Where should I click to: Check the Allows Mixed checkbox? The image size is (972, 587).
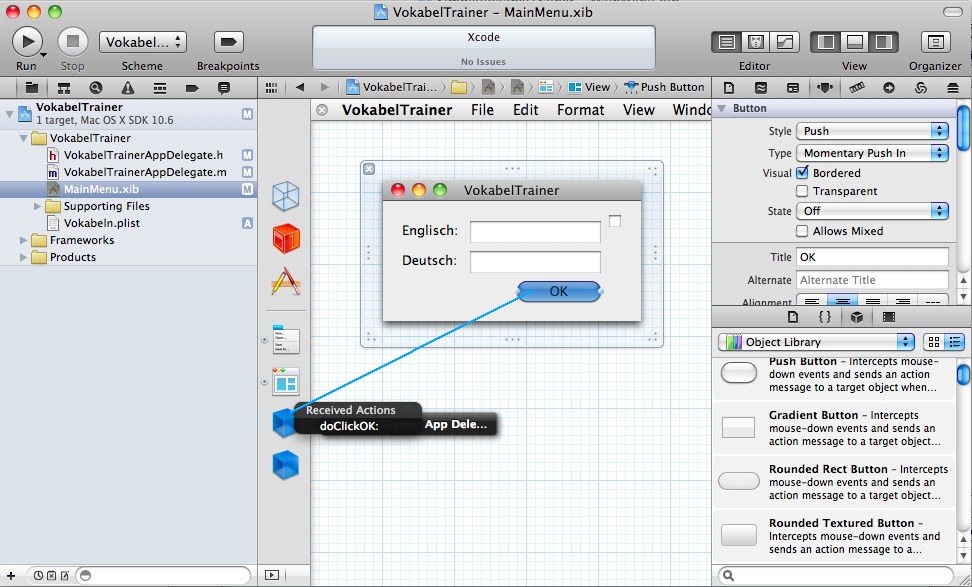point(802,231)
